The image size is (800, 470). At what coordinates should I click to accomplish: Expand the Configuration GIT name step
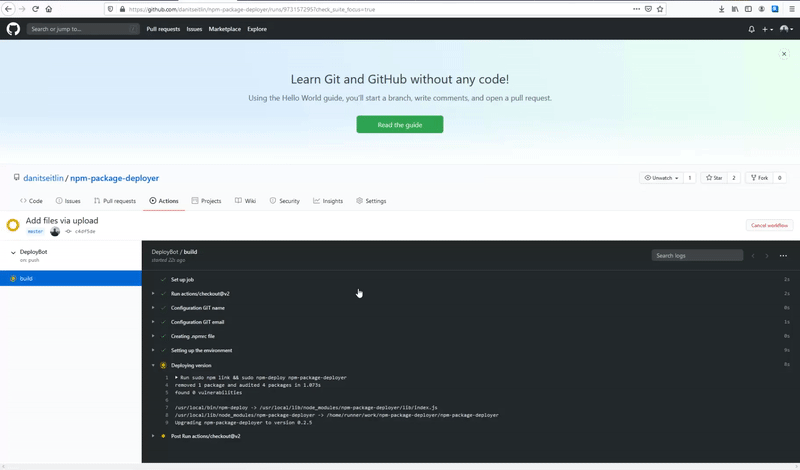point(197,308)
